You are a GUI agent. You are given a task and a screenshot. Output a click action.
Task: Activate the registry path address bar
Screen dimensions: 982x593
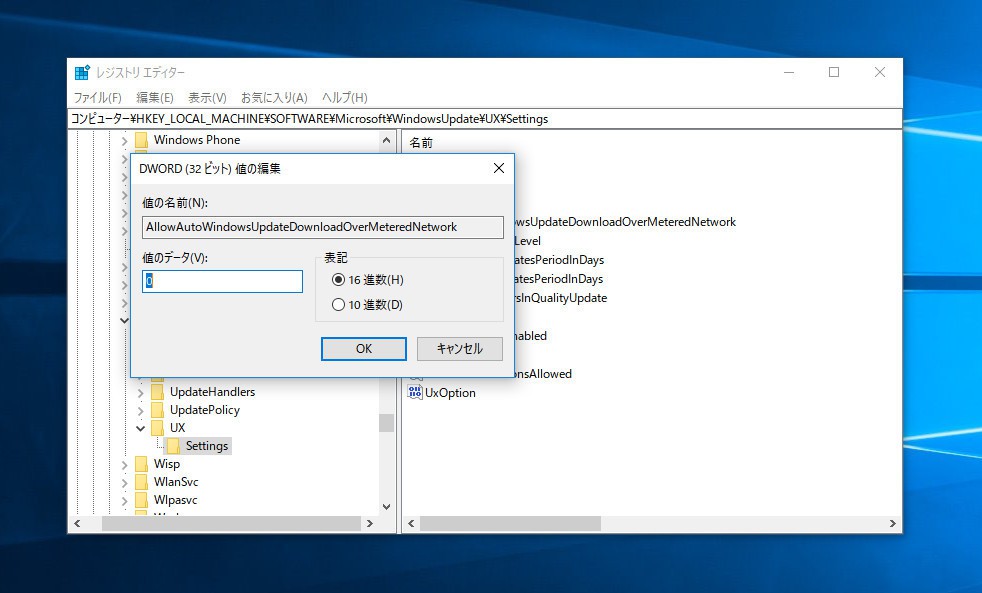pyautogui.click(x=485, y=119)
